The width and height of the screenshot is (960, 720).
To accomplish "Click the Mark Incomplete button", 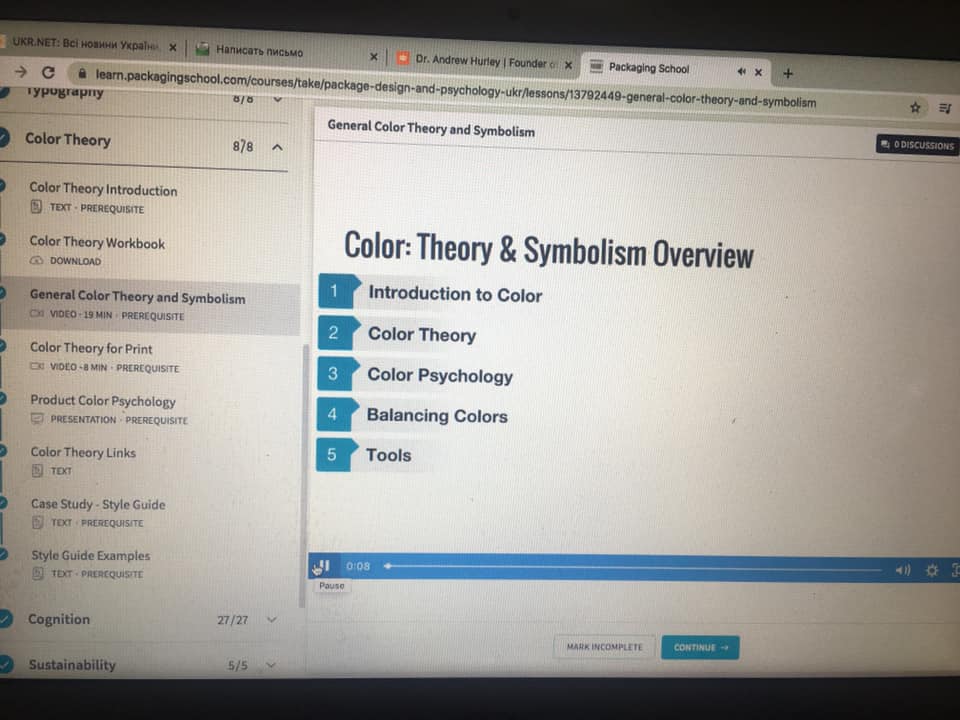I will pyautogui.click(x=604, y=647).
